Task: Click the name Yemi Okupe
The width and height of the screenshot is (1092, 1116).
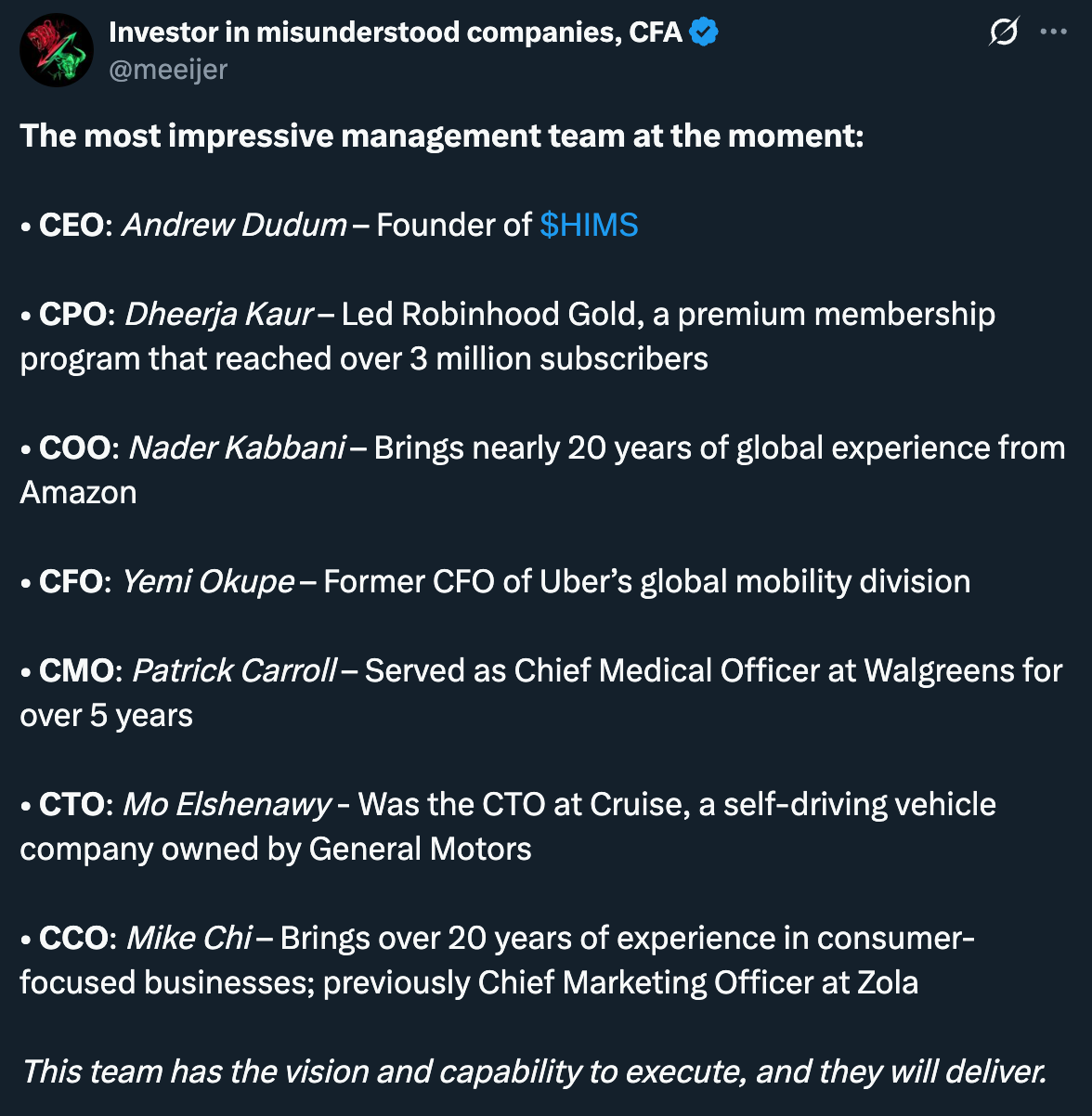Action: coord(209,581)
